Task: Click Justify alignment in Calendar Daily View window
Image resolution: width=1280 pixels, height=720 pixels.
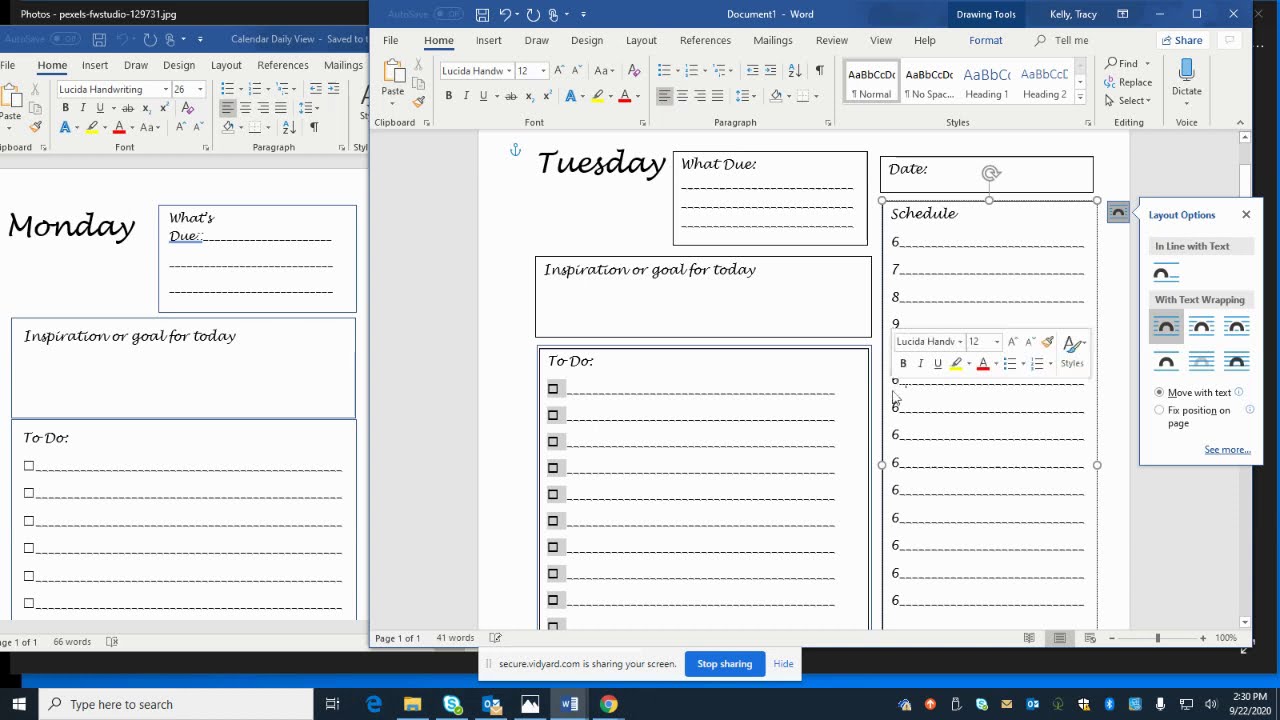Action: tap(279, 107)
